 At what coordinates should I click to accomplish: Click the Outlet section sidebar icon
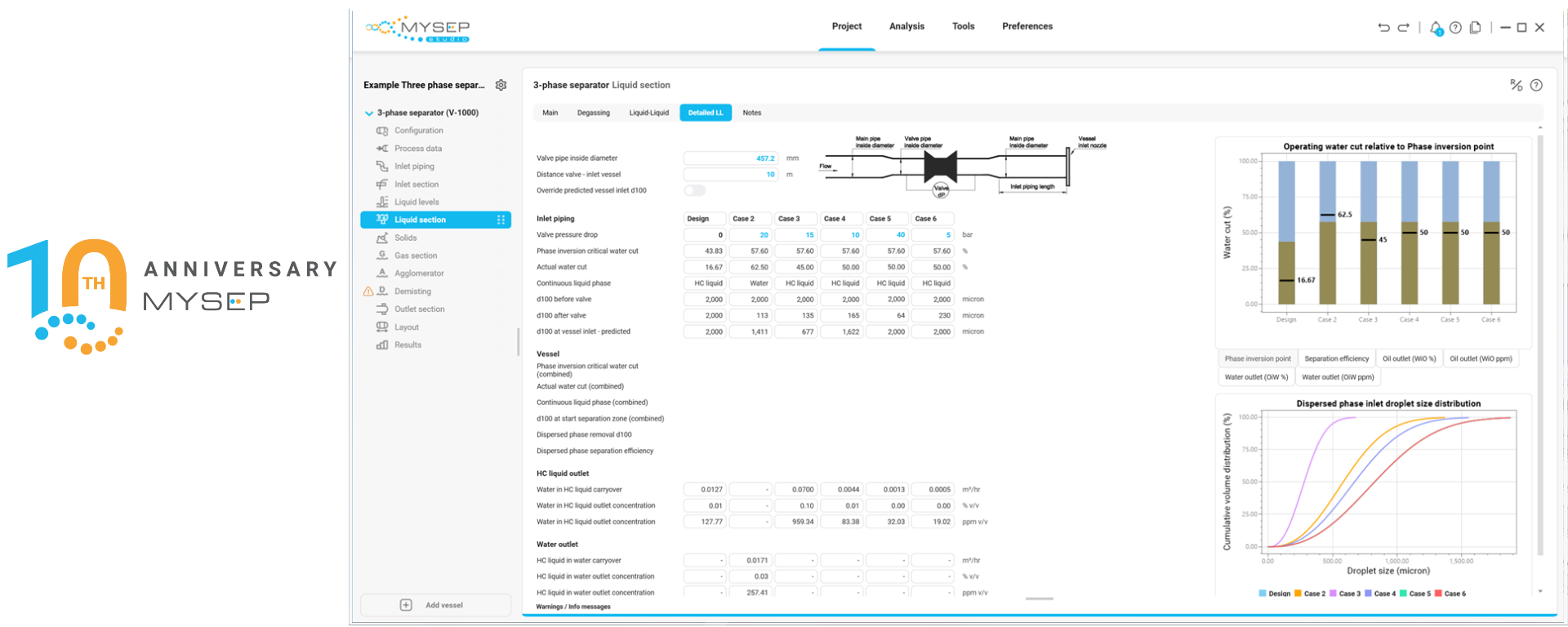pyautogui.click(x=381, y=309)
